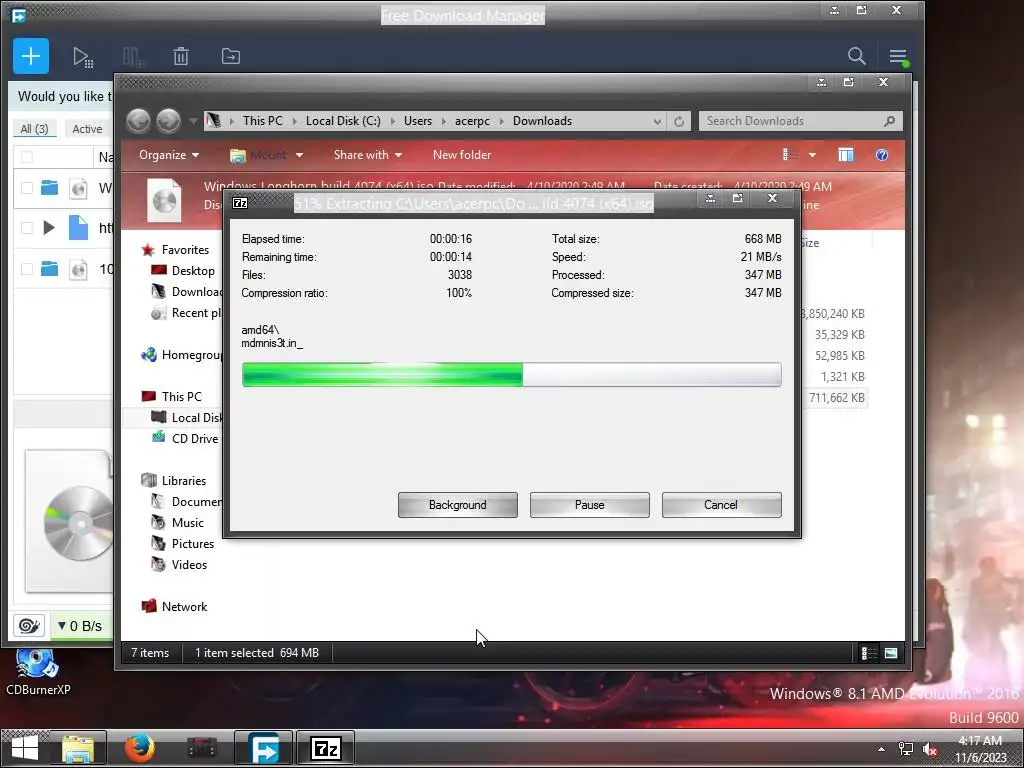Select acerpc breadcrumb segment

472,121
